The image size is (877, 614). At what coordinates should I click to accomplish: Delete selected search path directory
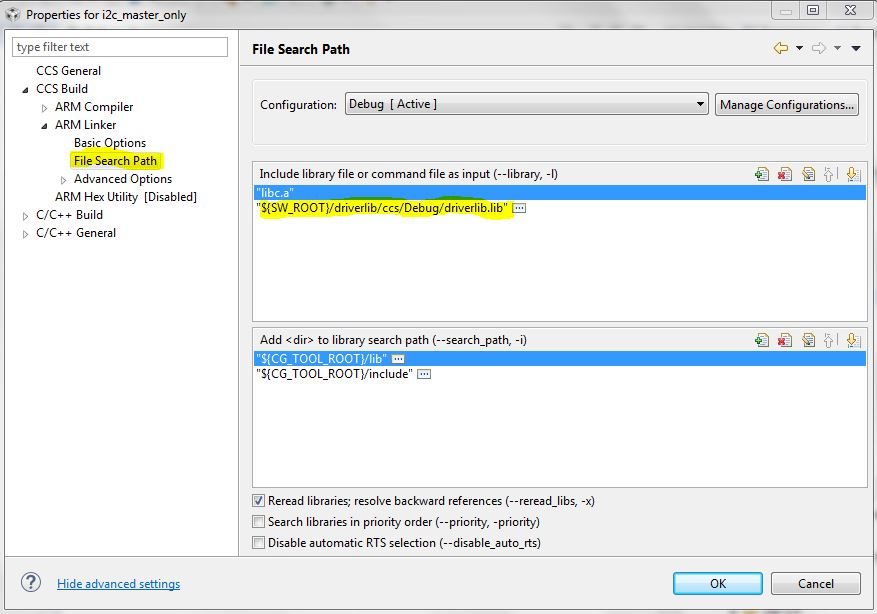pos(784,339)
